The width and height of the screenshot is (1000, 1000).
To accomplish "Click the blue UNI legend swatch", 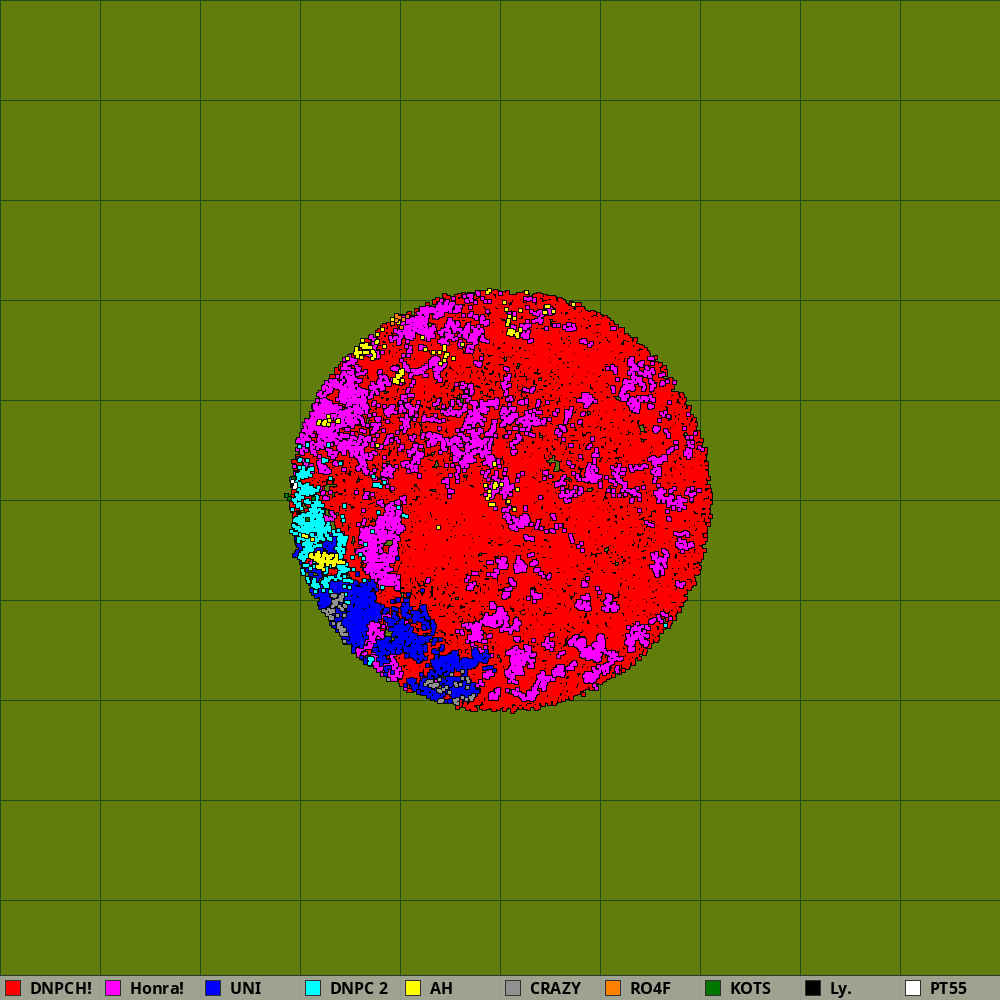I will click(213, 988).
